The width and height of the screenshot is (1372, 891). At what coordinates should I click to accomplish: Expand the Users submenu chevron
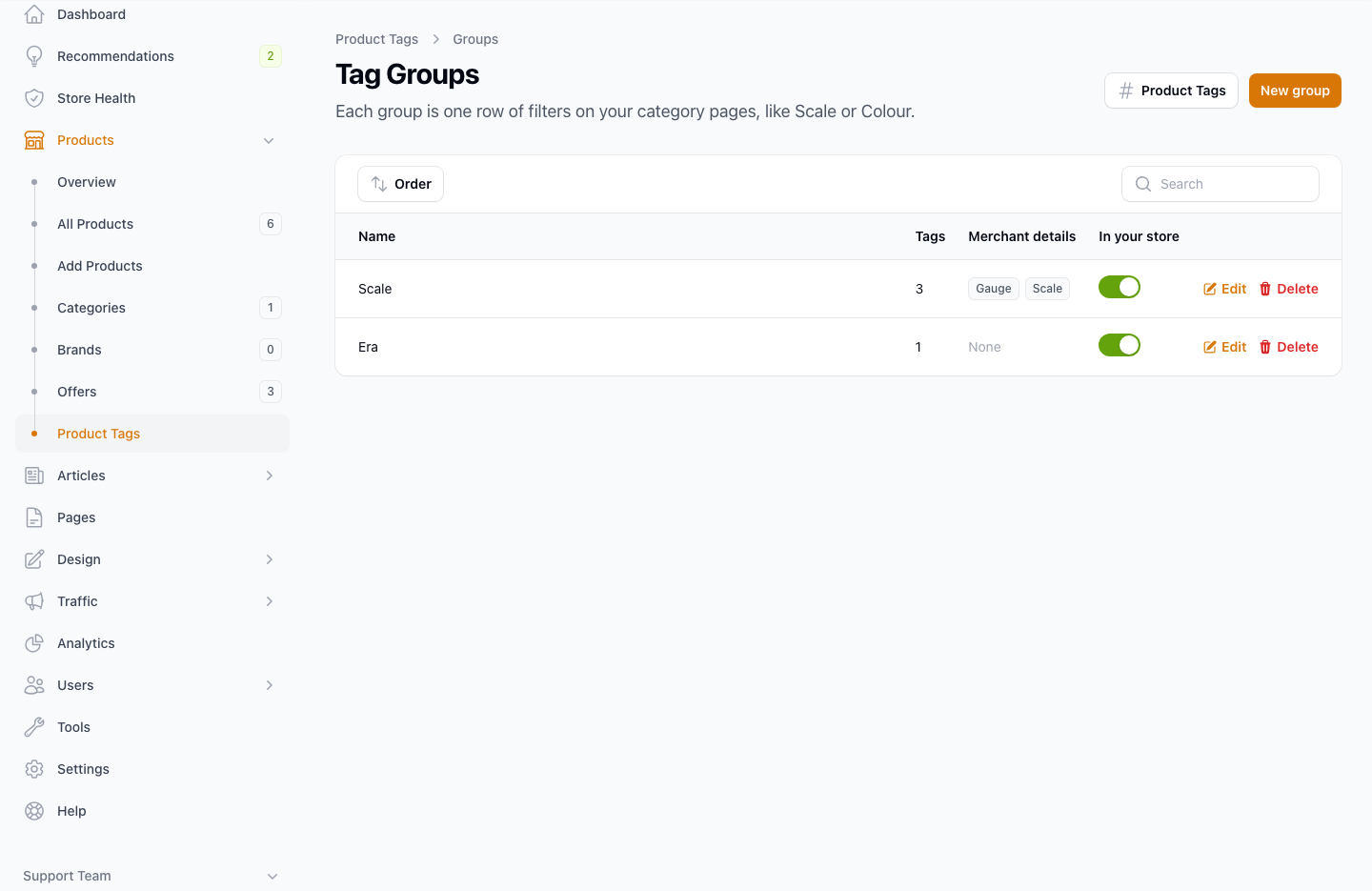coord(270,685)
